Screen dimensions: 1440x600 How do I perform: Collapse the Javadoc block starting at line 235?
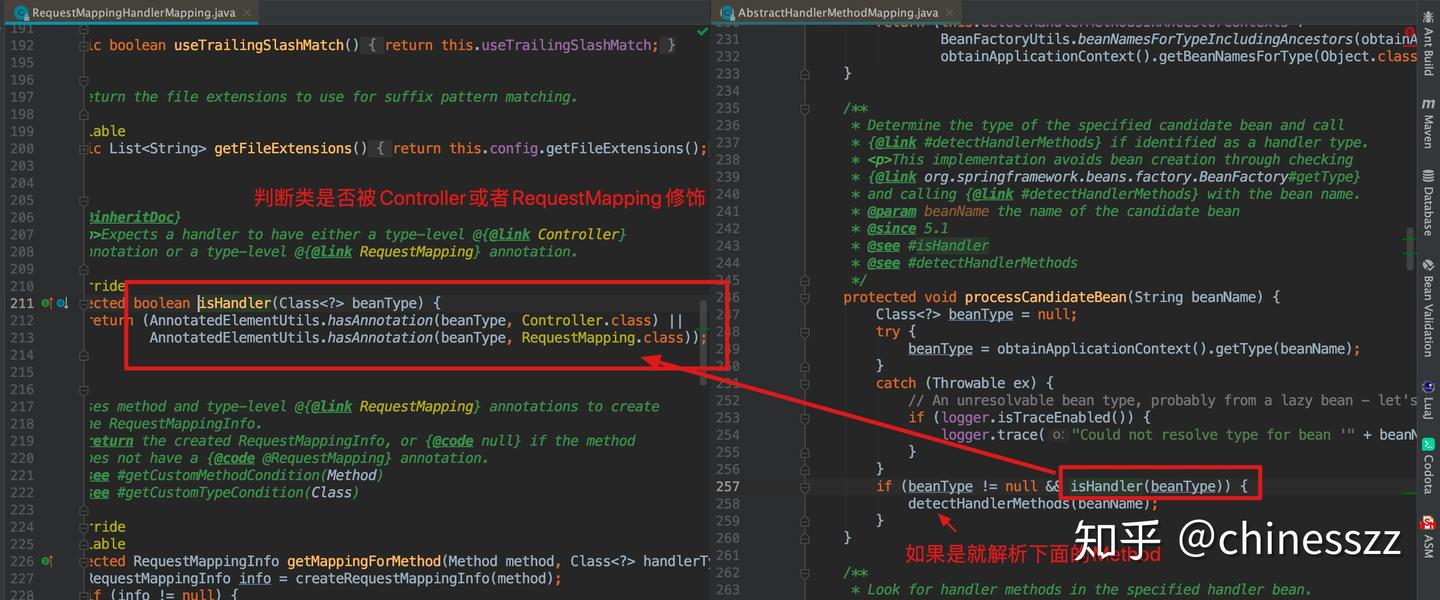click(x=803, y=108)
